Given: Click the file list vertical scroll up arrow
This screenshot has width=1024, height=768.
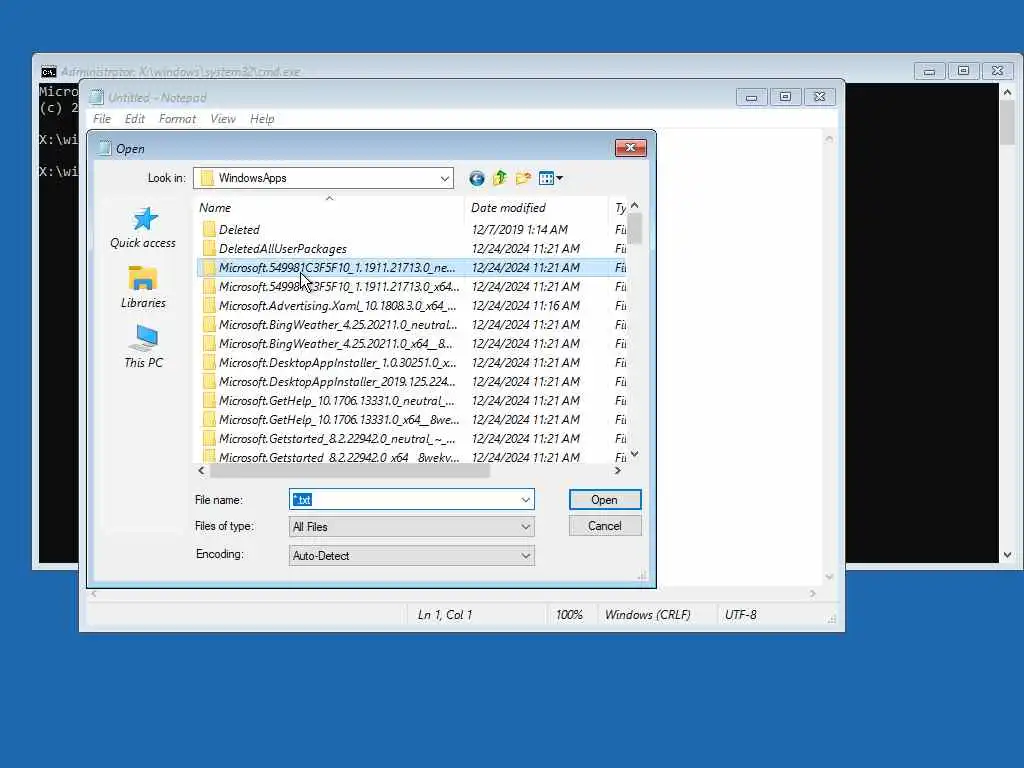Looking at the screenshot, I should (x=634, y=206).
